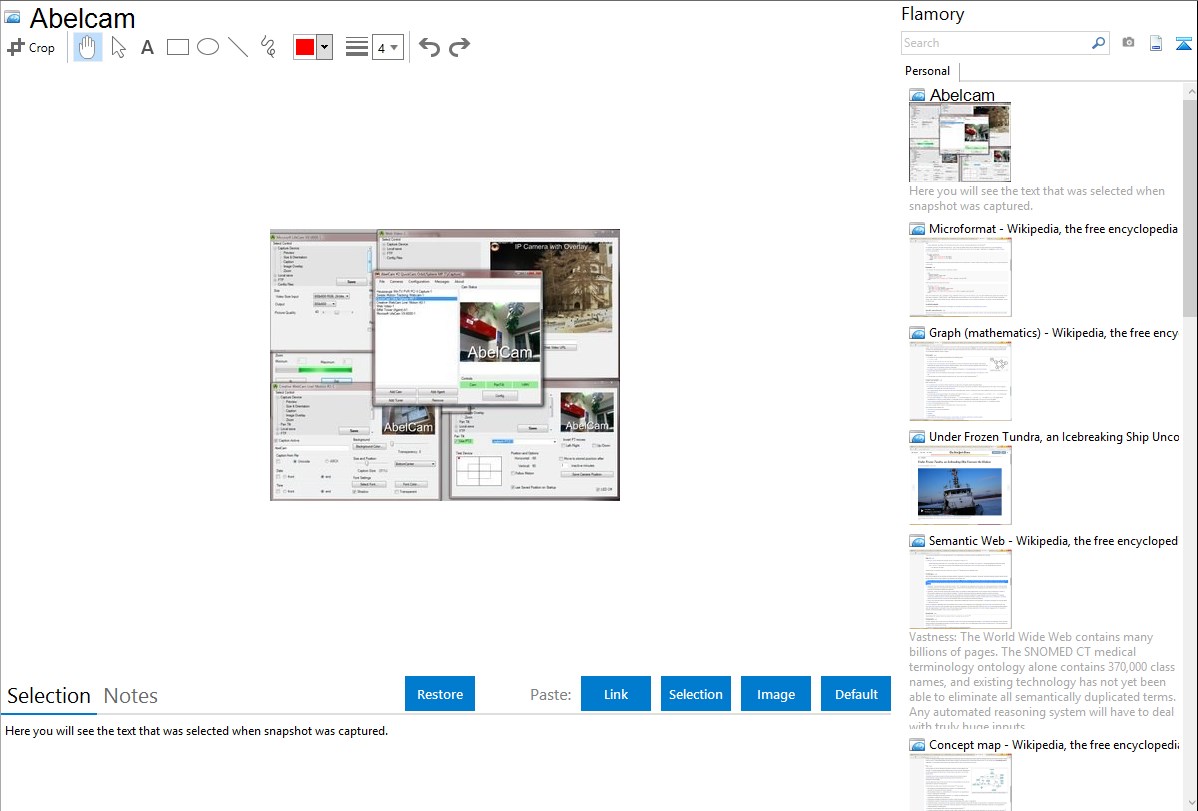This screenshot has height=811, width=1198.
Task: Click the Abelcam title in sidebar list
Action: coord(962,96)
